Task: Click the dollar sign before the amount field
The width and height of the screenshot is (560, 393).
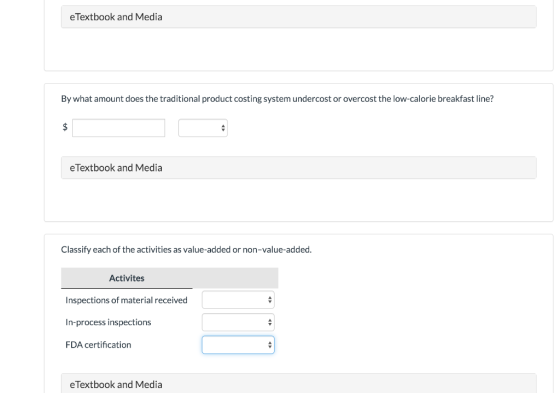Action: [65, 127]
